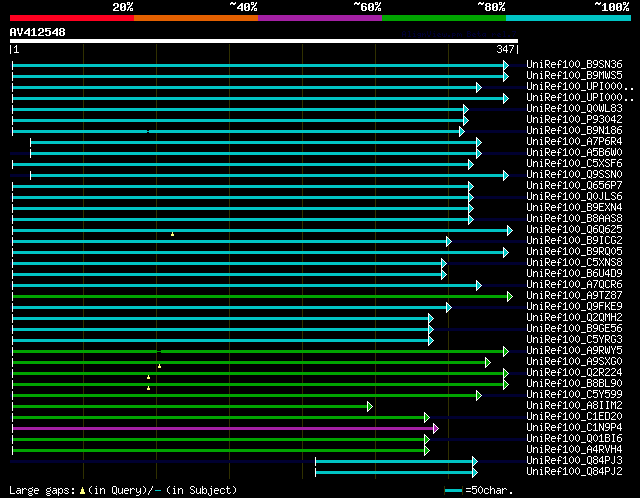The width and height of the screenshot is (640, 498).
Task: Select the UniRef100_B6U4D9 hit label
Action: click(x=574, y=274)
